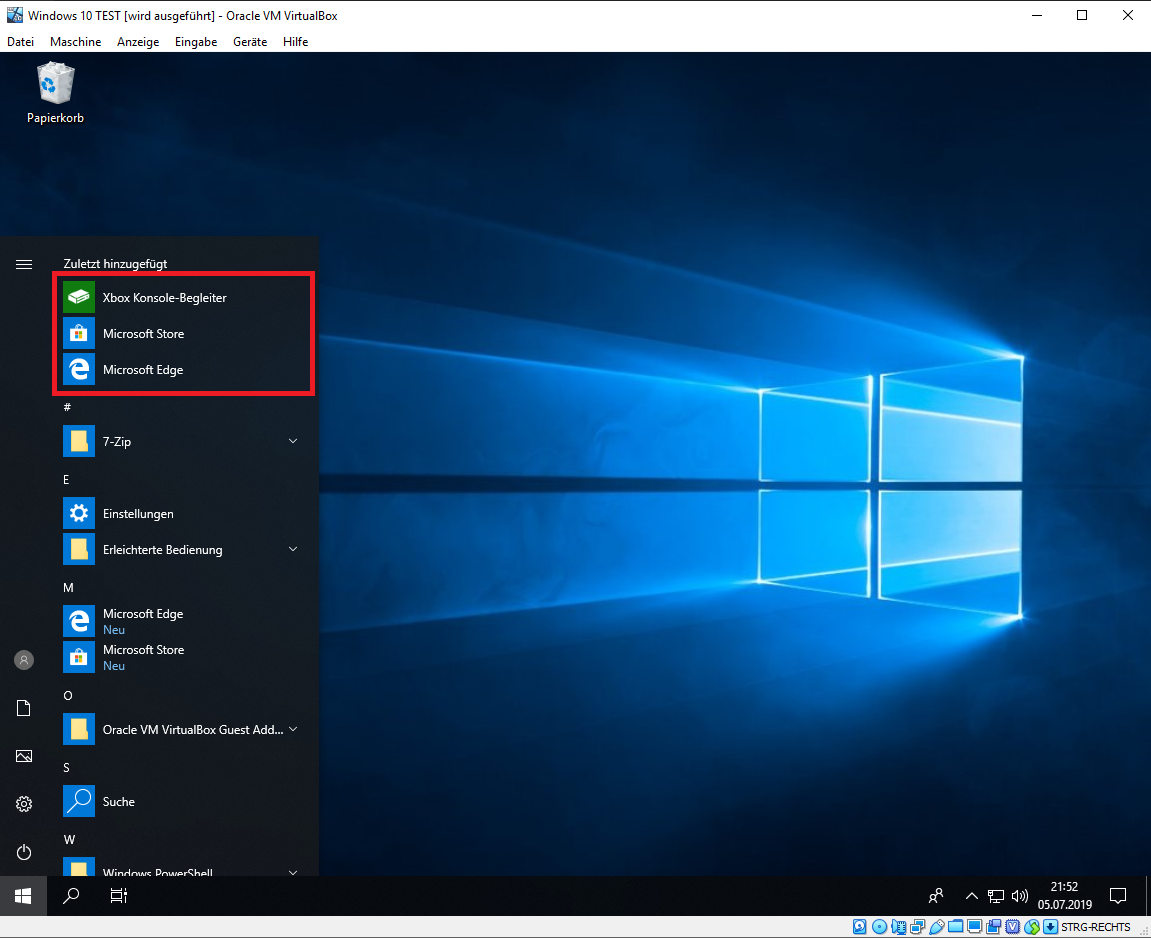Click VirtualBox CPU virtualization status icon

tap(1013, 927)
